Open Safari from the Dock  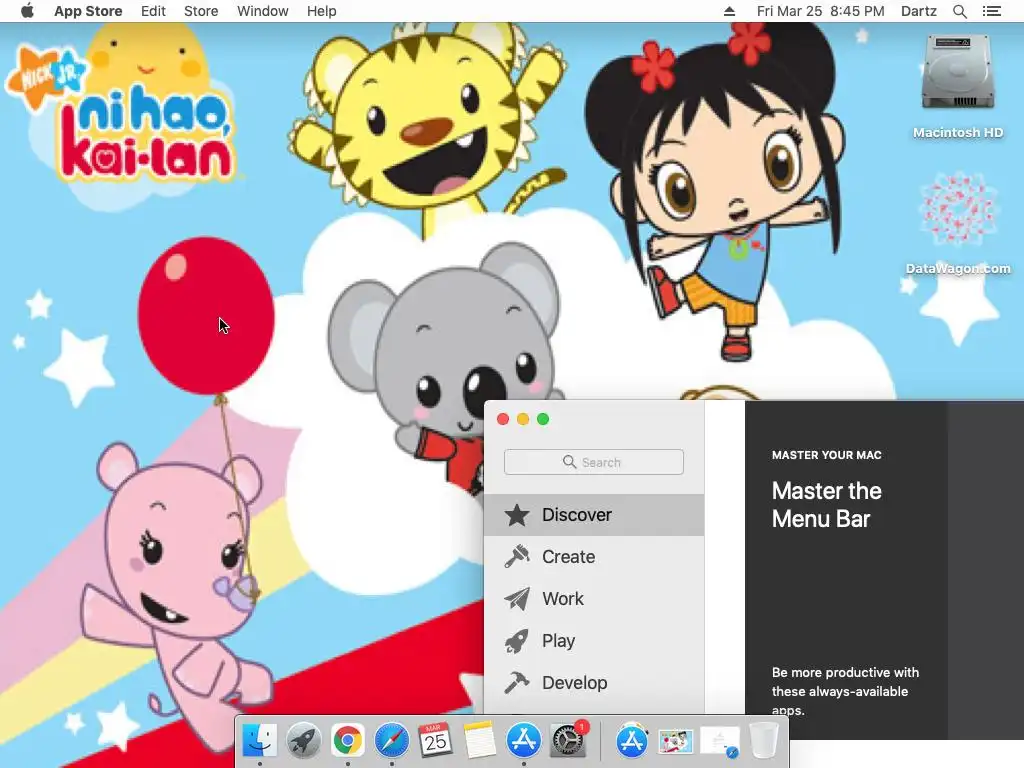tap(391, 741)
